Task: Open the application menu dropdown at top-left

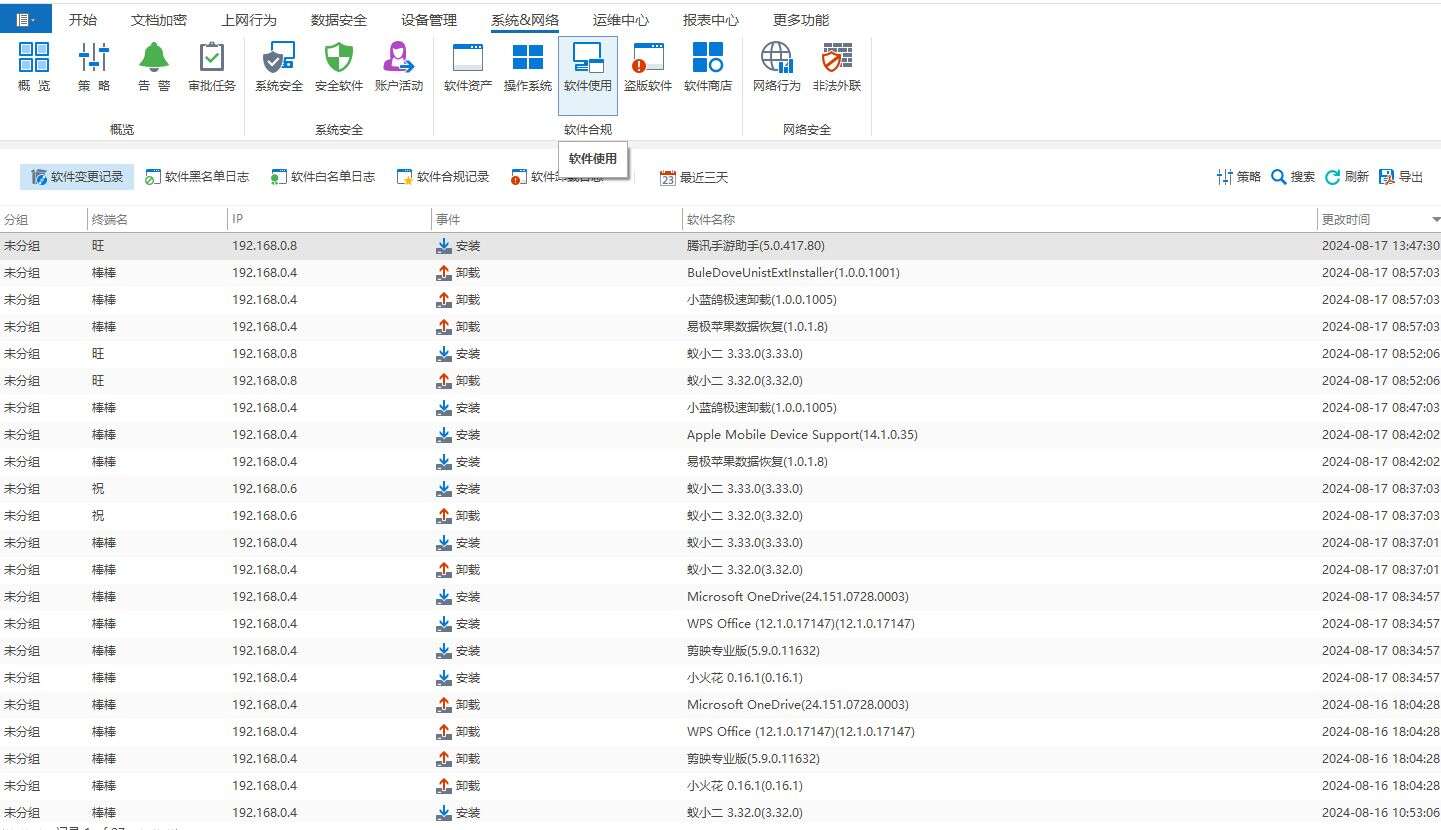Action: 25,19
